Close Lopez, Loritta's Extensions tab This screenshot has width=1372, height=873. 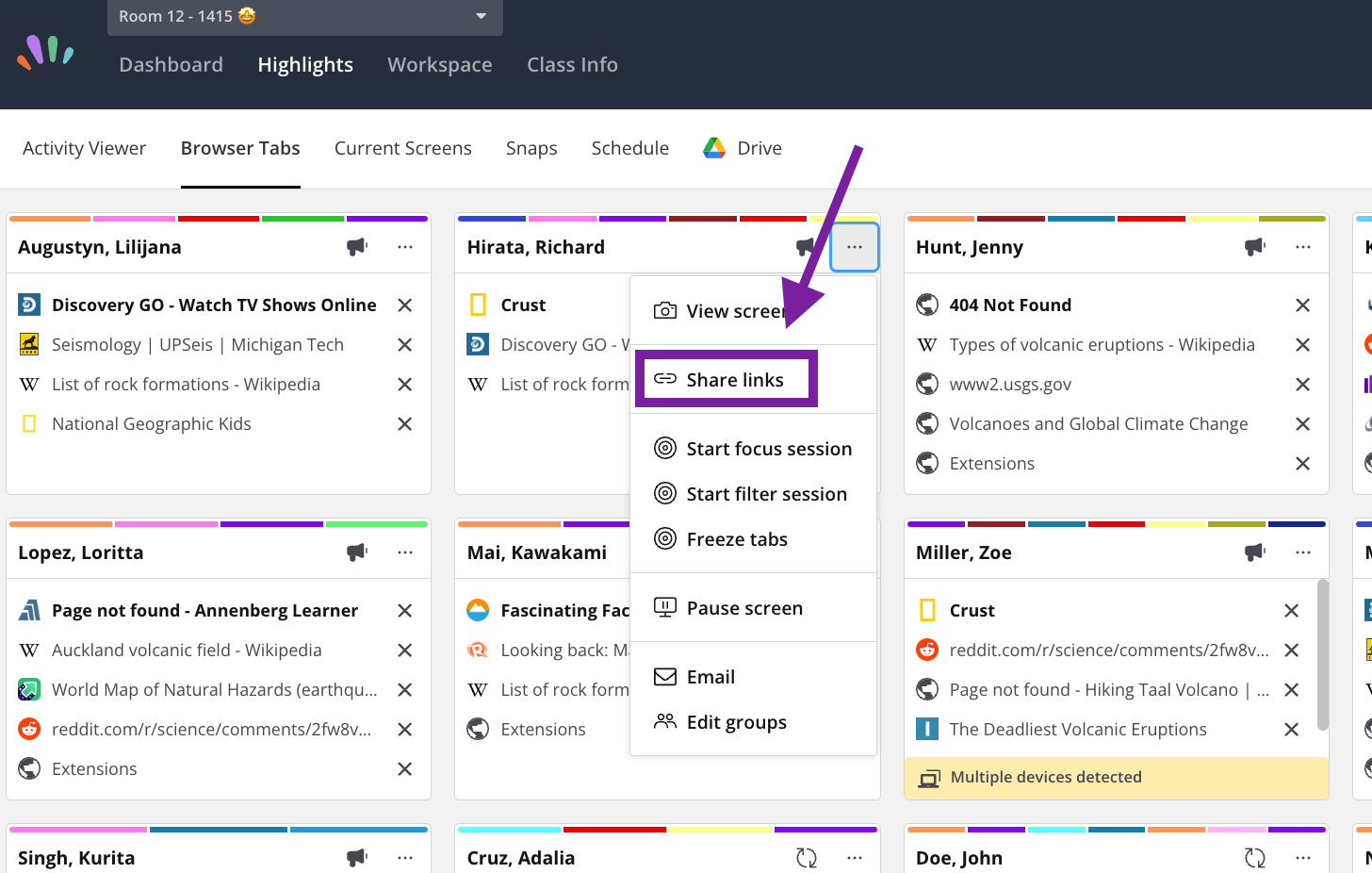click(x=405, y=769)
